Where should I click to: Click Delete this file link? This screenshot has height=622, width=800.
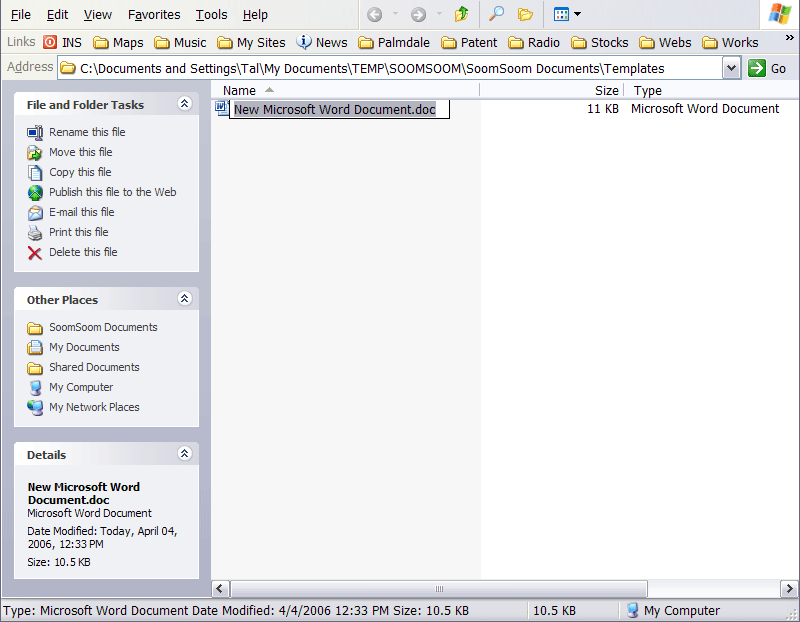coord(83,252)
